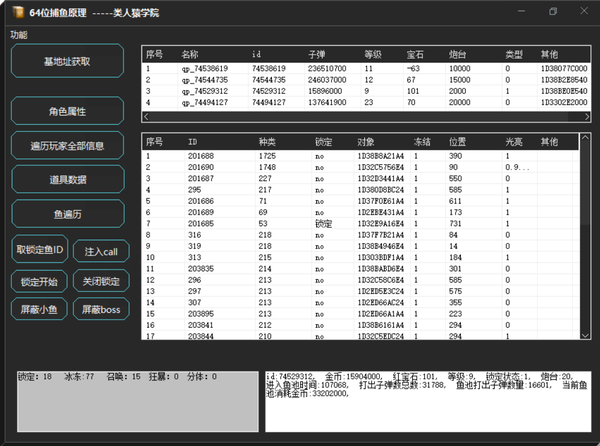This screenshot has height=446, width=600.
Task: Click the 取锁定鱼ID button
Action: point(40,248)
